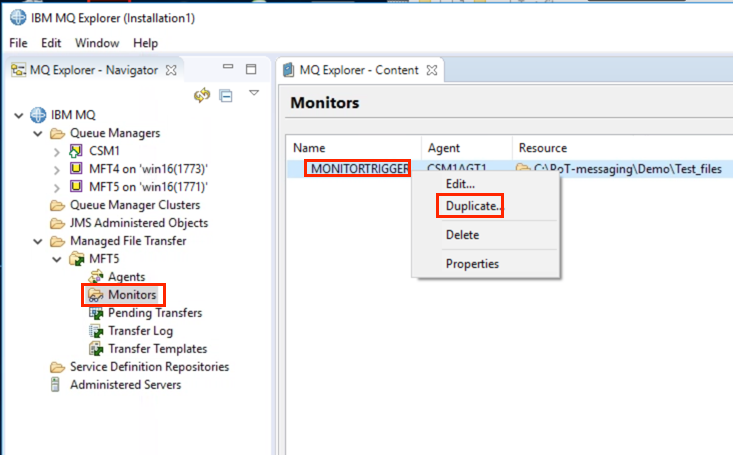Select Monitors in the tree
Screen dimensions: 733x455
[x=132, y=295]
